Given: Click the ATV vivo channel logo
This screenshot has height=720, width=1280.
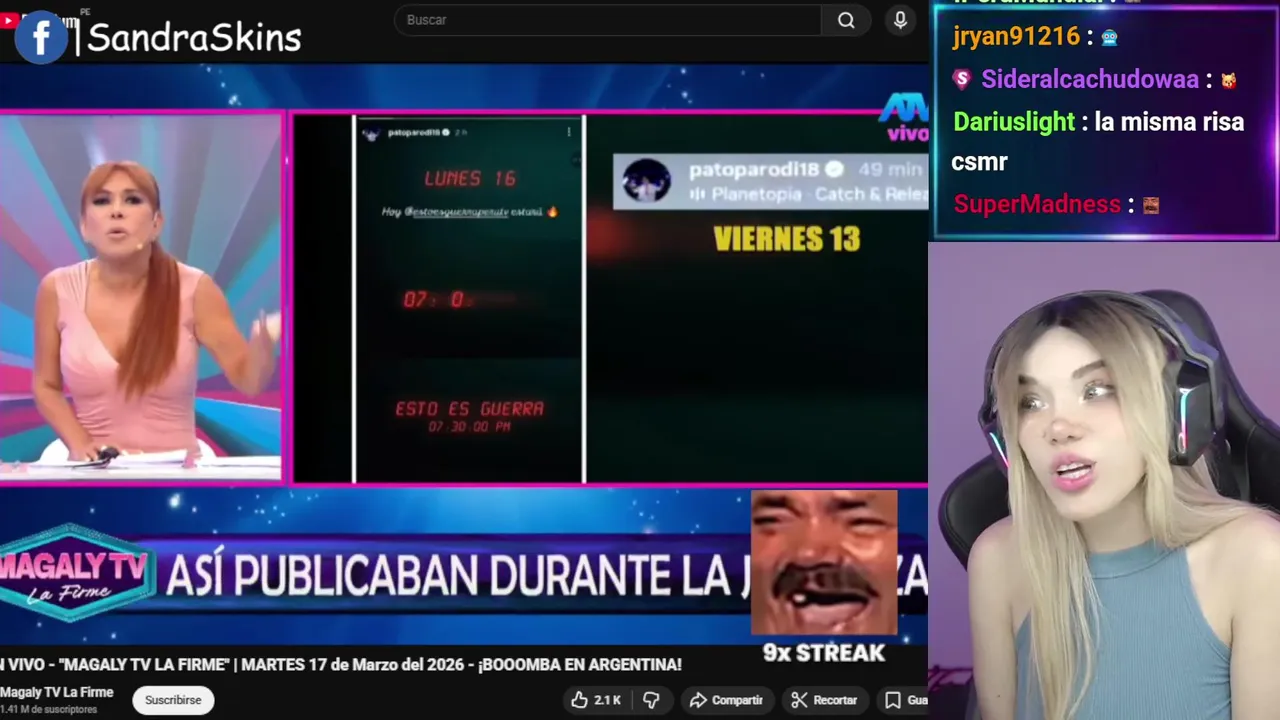Looking at the screenshot, I should [904, 118].
